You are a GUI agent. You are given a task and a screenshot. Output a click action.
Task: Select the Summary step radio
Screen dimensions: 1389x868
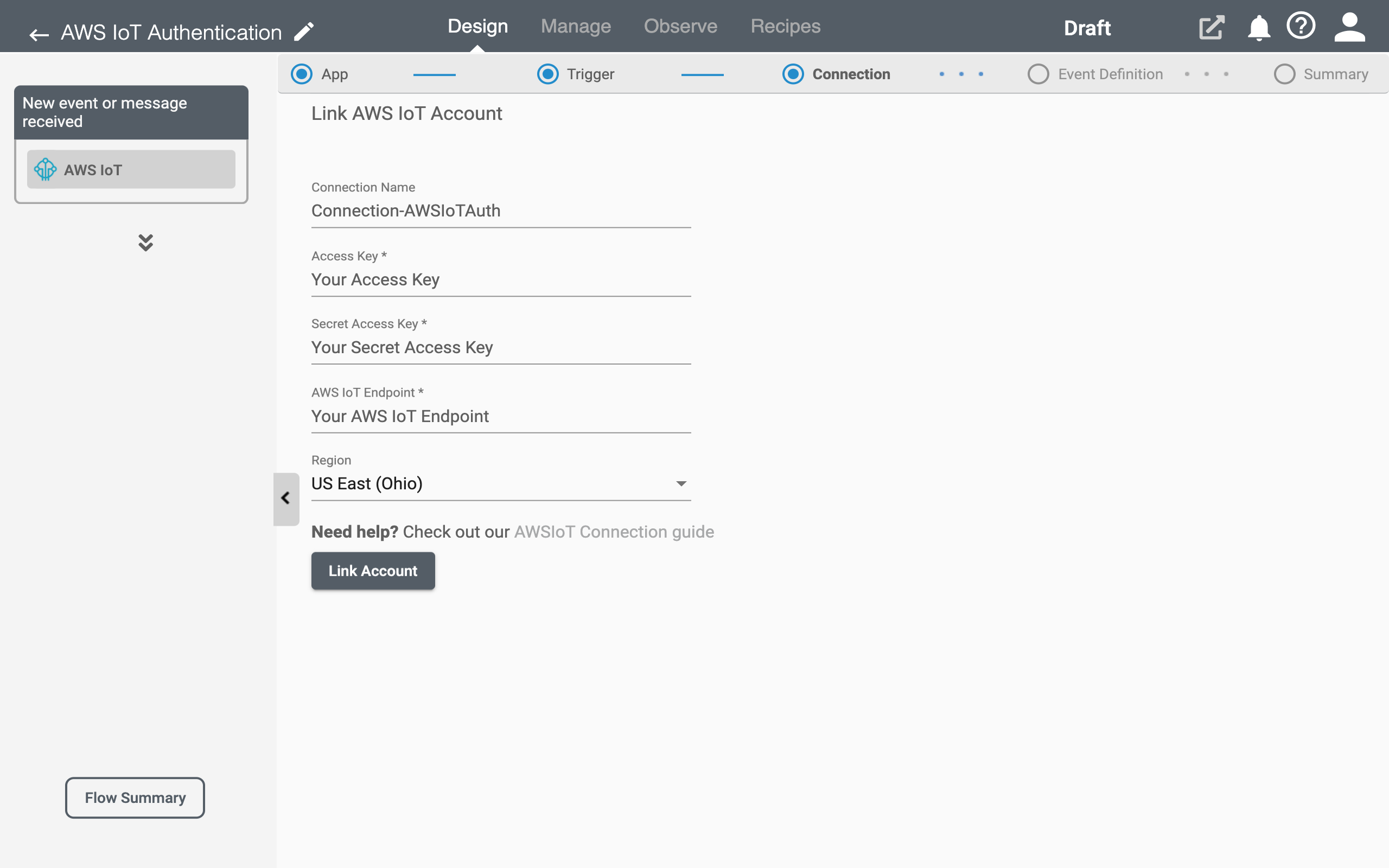pyautogui.click(x=1284, y=74)
